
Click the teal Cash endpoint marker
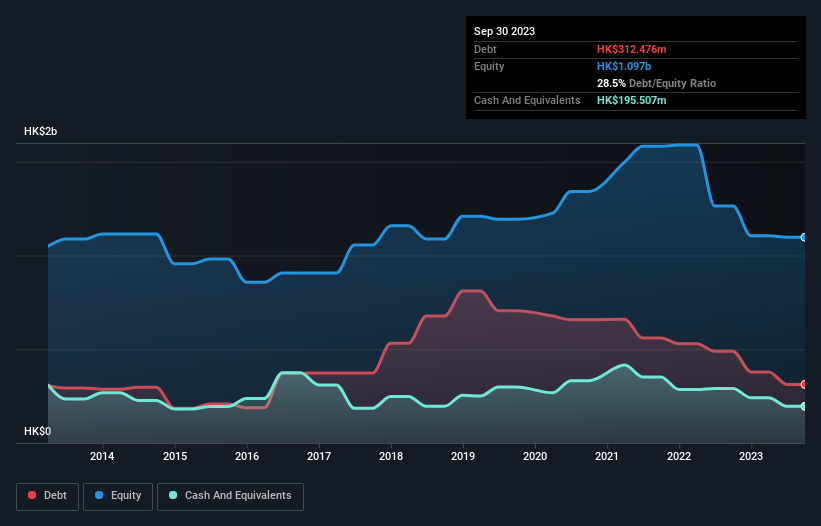[x=804, y=407]
